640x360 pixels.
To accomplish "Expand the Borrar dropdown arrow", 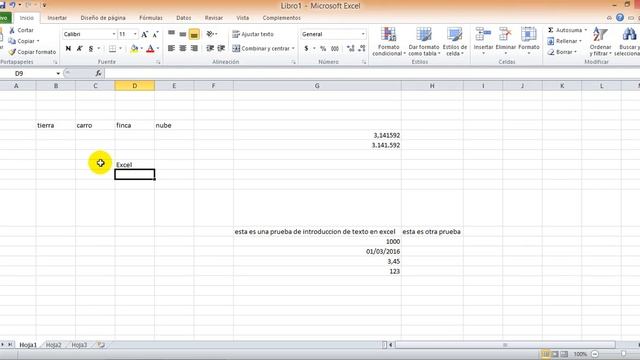I will (575, 52).
